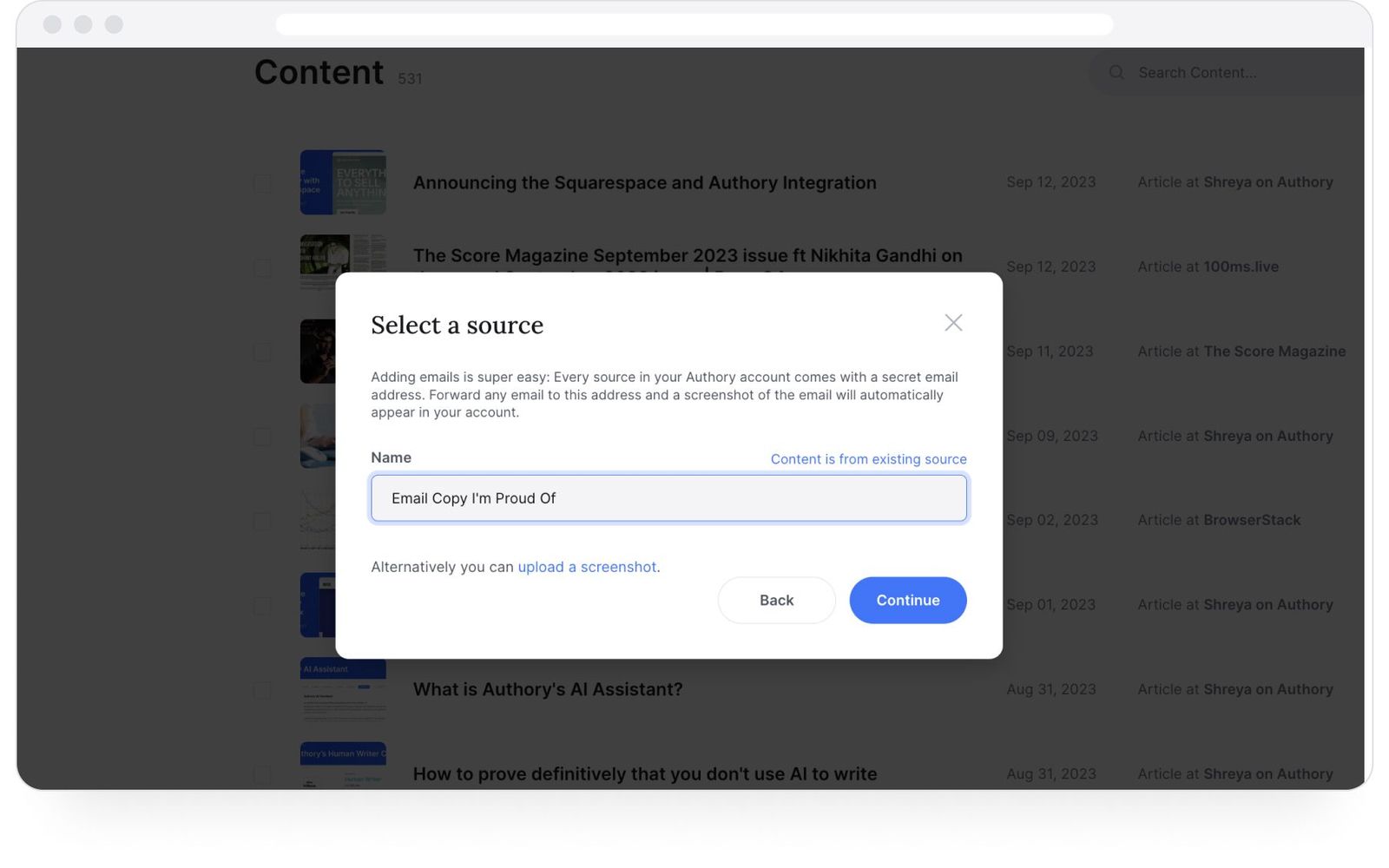Select the Score Magazine September checkbox
Screen dimensions: 1389x868
coord(263,267)
